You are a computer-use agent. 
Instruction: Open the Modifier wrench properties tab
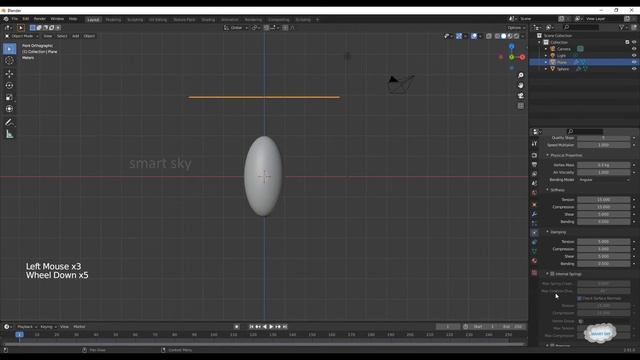click(534, 214)
